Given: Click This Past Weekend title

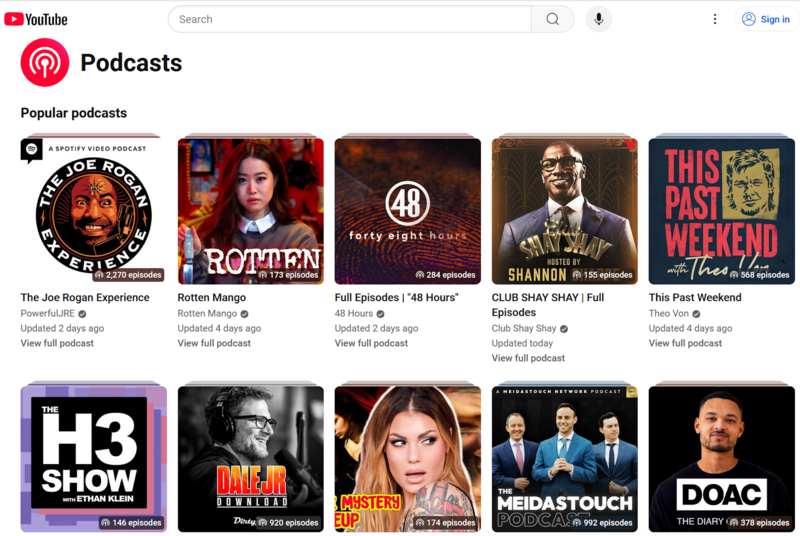Looking at the screenshot, I should coord(695,297).
